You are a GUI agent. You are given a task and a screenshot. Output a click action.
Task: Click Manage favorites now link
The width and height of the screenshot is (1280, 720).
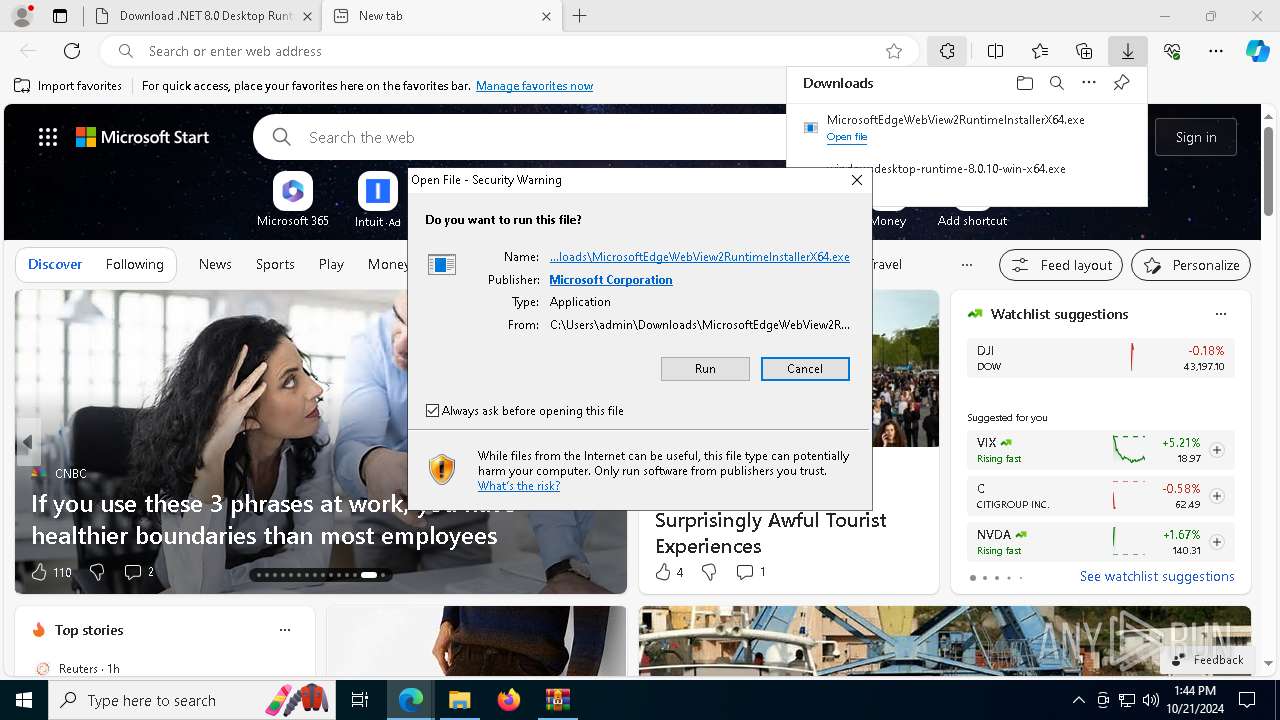534,86
